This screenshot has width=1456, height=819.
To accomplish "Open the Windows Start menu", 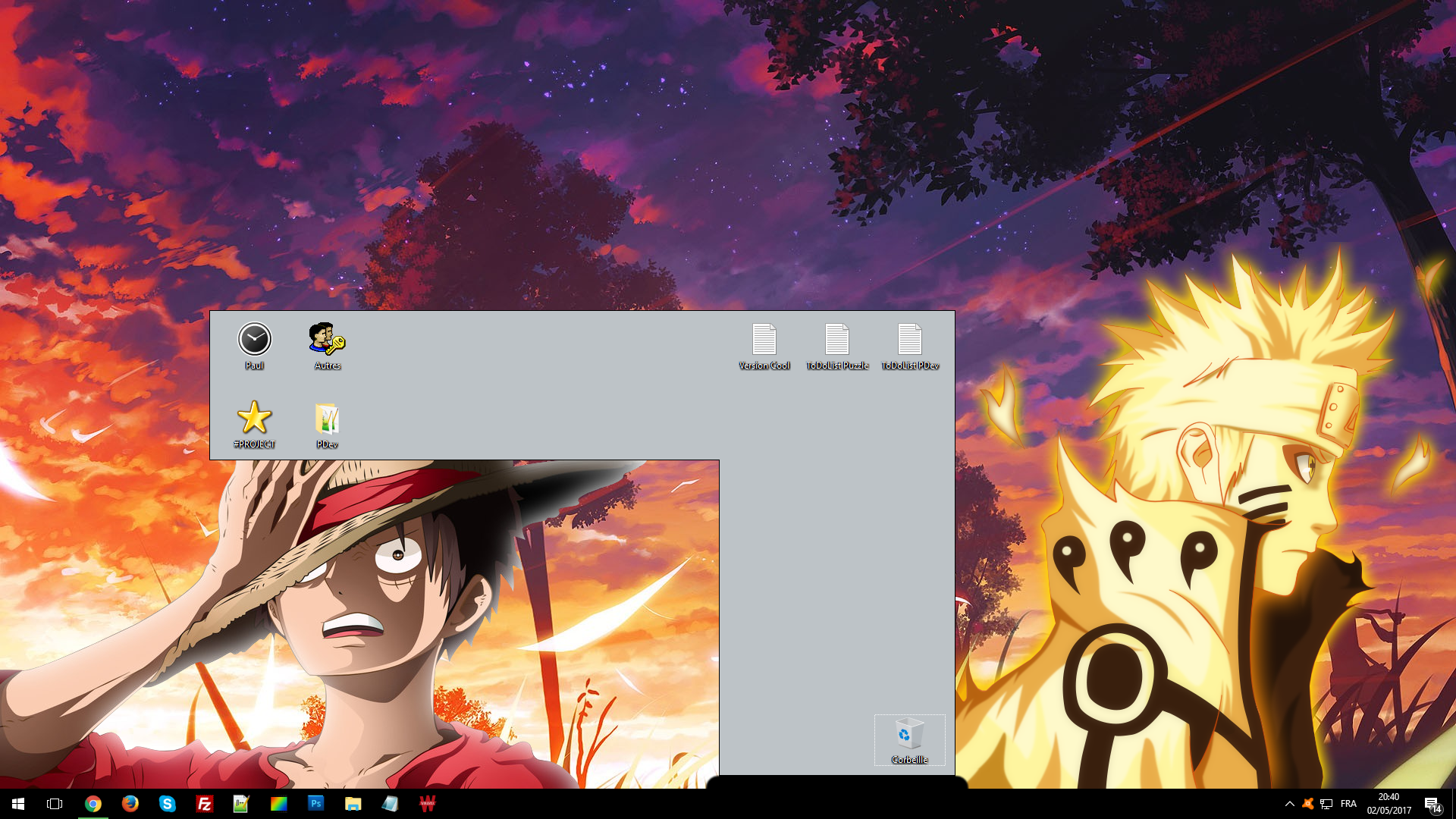I will click(x=18, y=804).
